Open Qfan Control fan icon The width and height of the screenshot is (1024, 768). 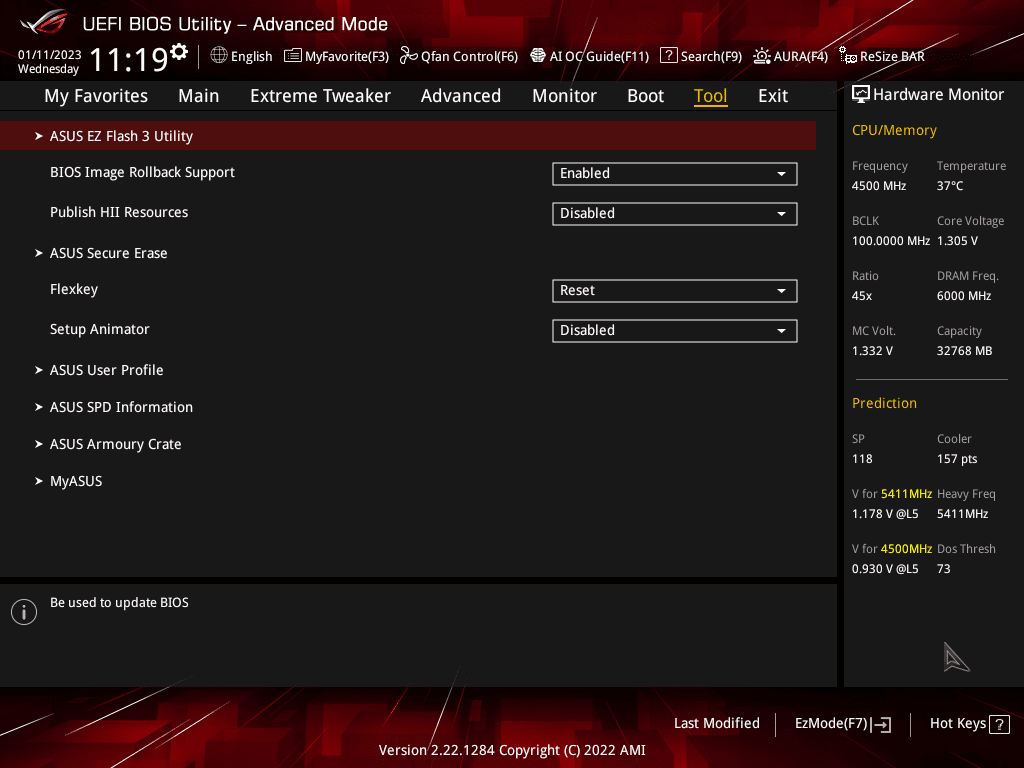coord(409,56)
